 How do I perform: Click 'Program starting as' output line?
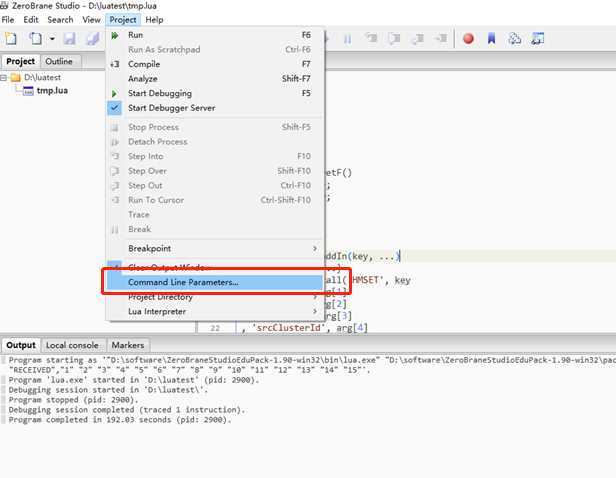tap(312, 360)
